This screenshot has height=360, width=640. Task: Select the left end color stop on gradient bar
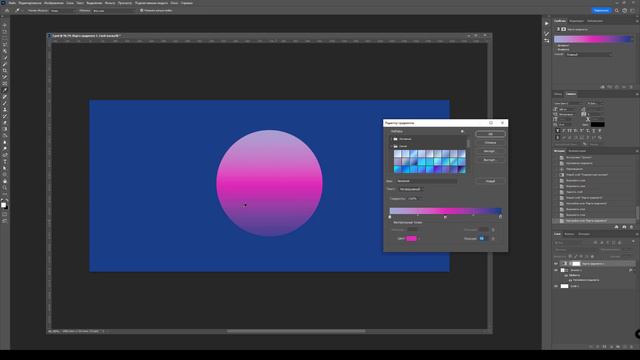390,217
